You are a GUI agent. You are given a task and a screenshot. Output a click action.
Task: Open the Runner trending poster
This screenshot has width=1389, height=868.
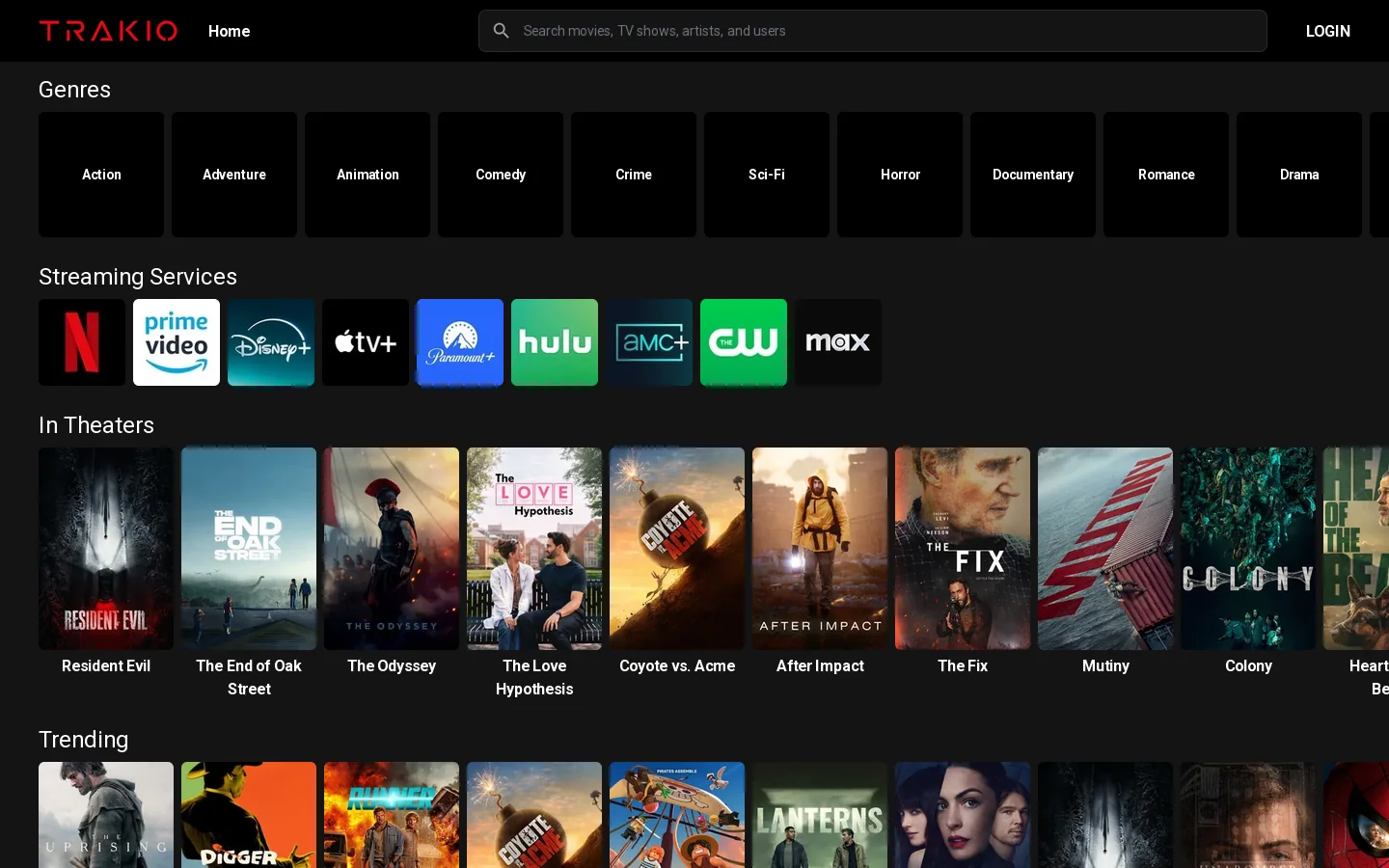click(x=392, y=815)
